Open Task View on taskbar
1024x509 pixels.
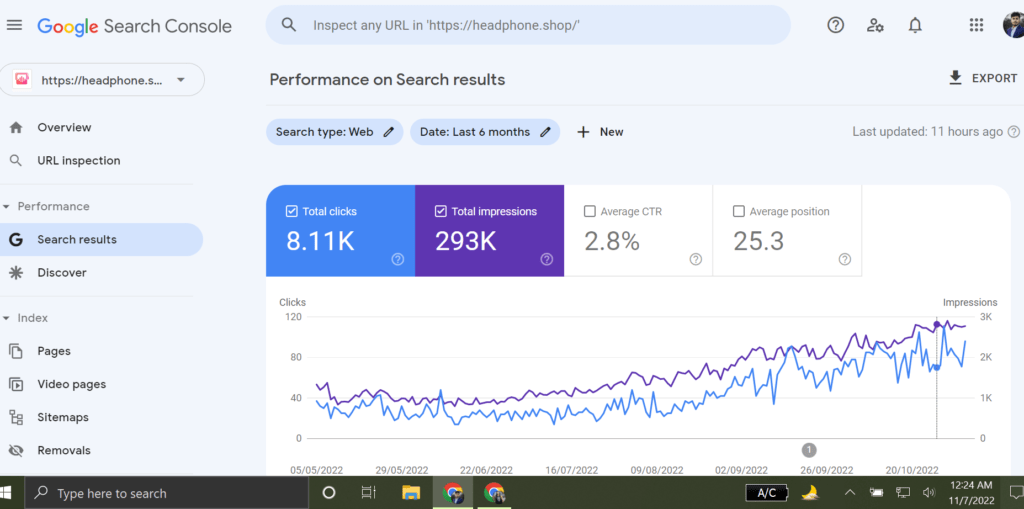pos(369,493)
